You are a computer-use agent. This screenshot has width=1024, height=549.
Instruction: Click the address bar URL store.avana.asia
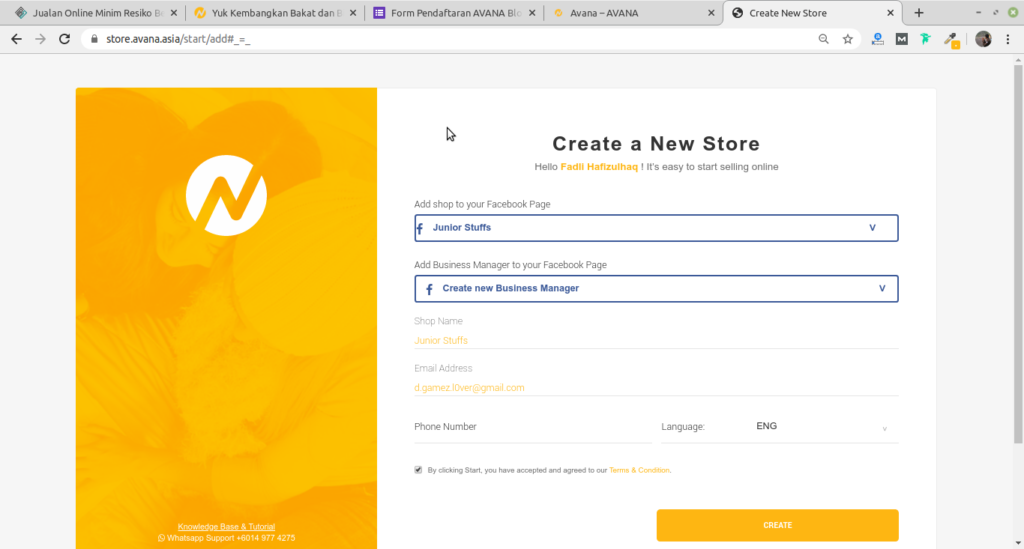coord(178,39)
